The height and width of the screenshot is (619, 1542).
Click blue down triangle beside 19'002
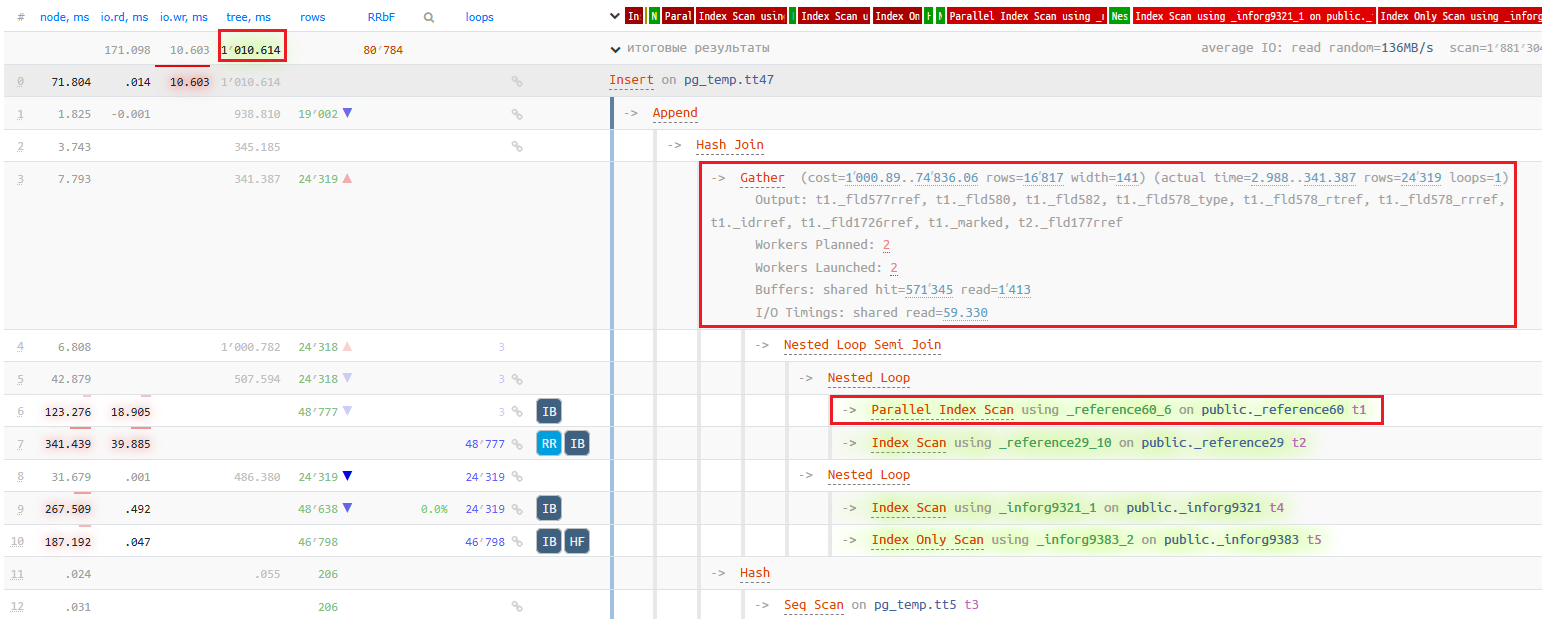click(347, 113)
